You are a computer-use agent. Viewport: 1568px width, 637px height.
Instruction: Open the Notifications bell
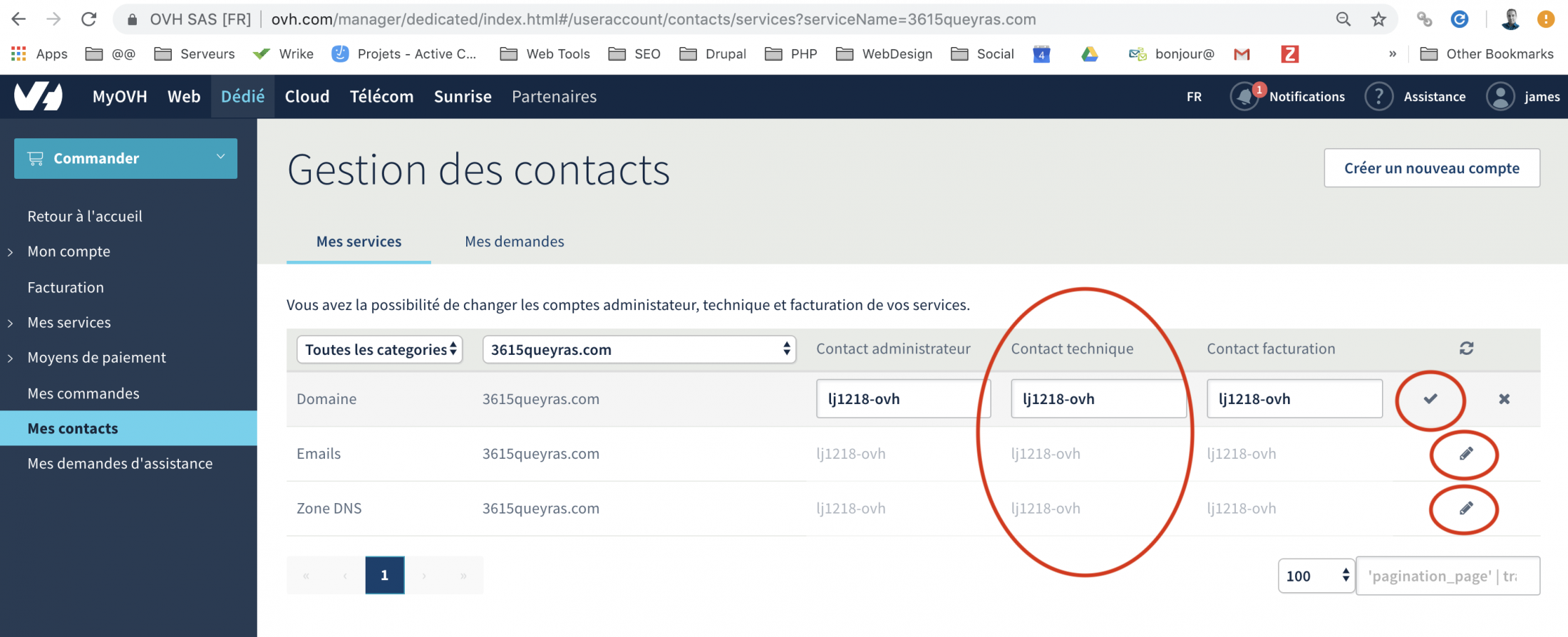coord(1244,97)
